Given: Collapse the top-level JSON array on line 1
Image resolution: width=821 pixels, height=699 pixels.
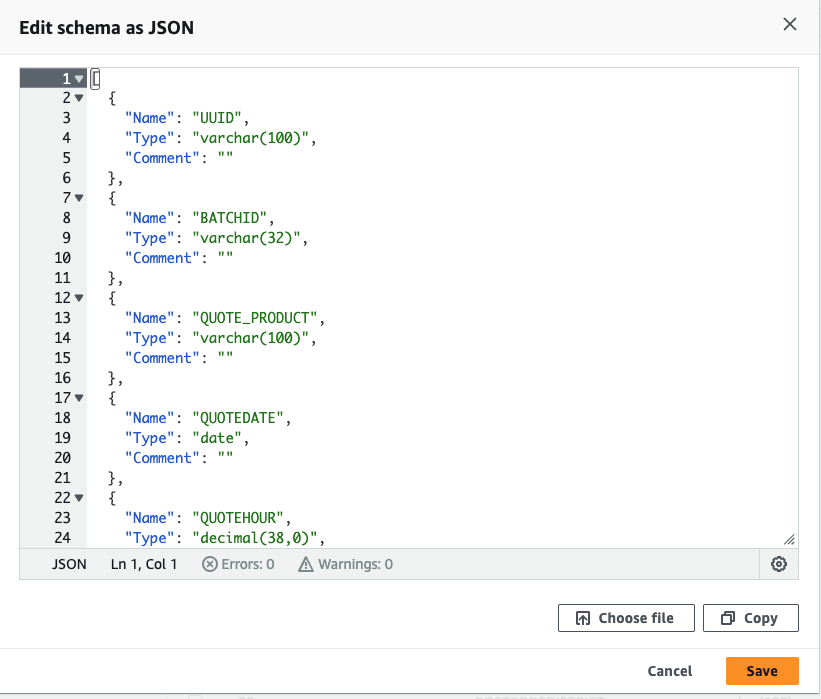Looking at the screenshot, I should [77, 78].
